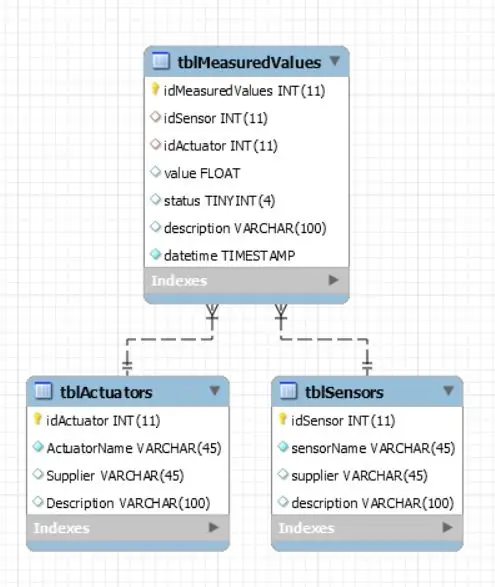Select the dashed relationship line to tblSensors
The height and width of the screenshot is (587, 495).
[324, 340]
